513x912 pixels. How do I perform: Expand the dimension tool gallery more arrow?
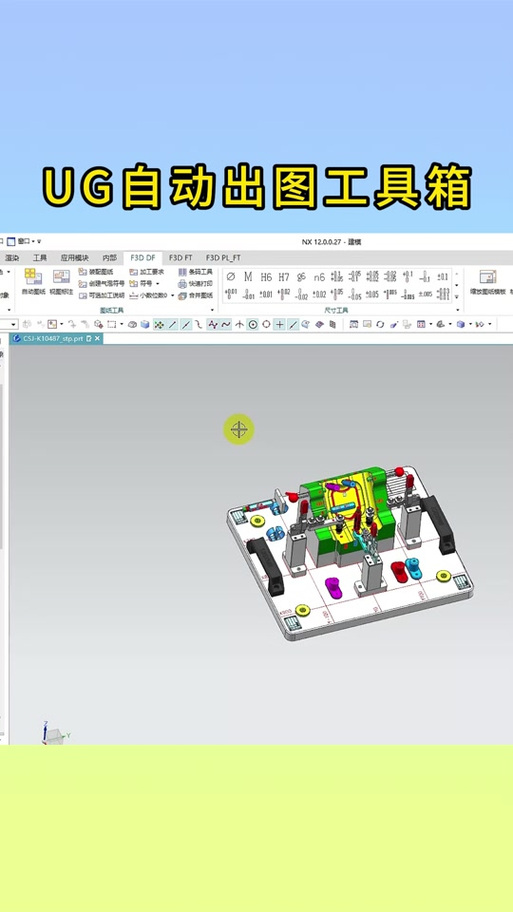pyautogui.click(x=457, y=297)
